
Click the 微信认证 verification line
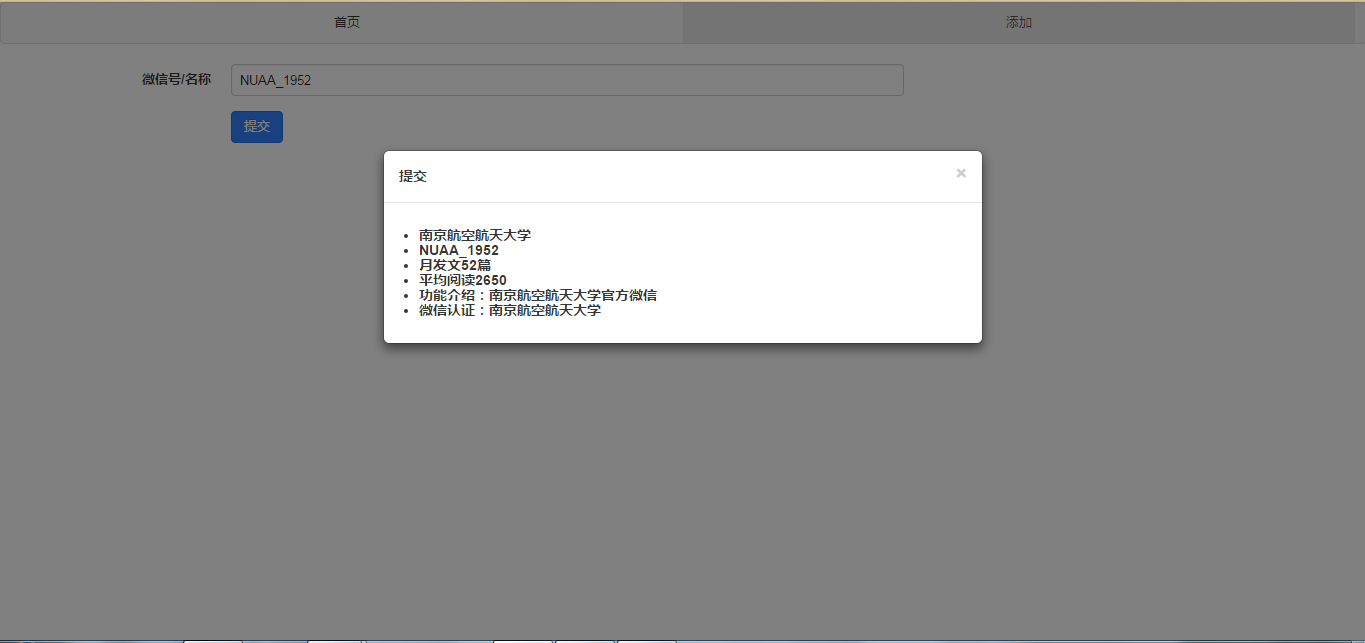[510, 310]
